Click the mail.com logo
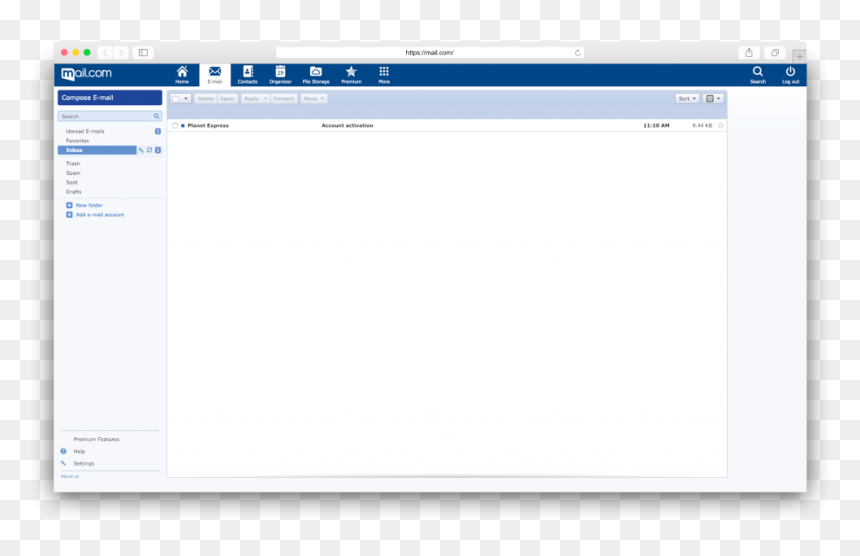Viewport: 860px width, 556px height. [86, 73]
